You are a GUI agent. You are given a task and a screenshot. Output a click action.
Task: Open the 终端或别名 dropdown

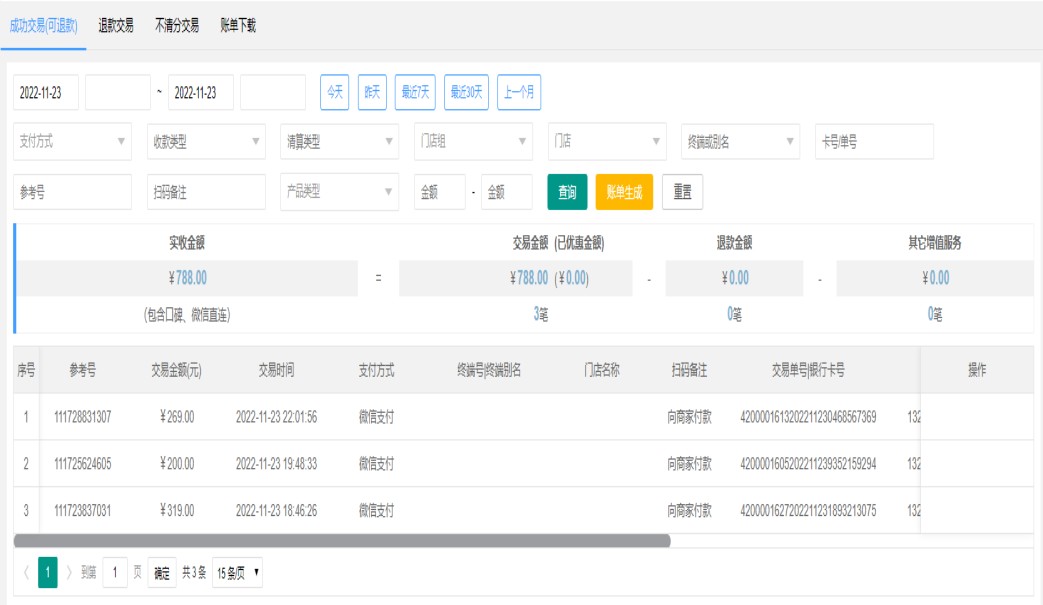741,142
